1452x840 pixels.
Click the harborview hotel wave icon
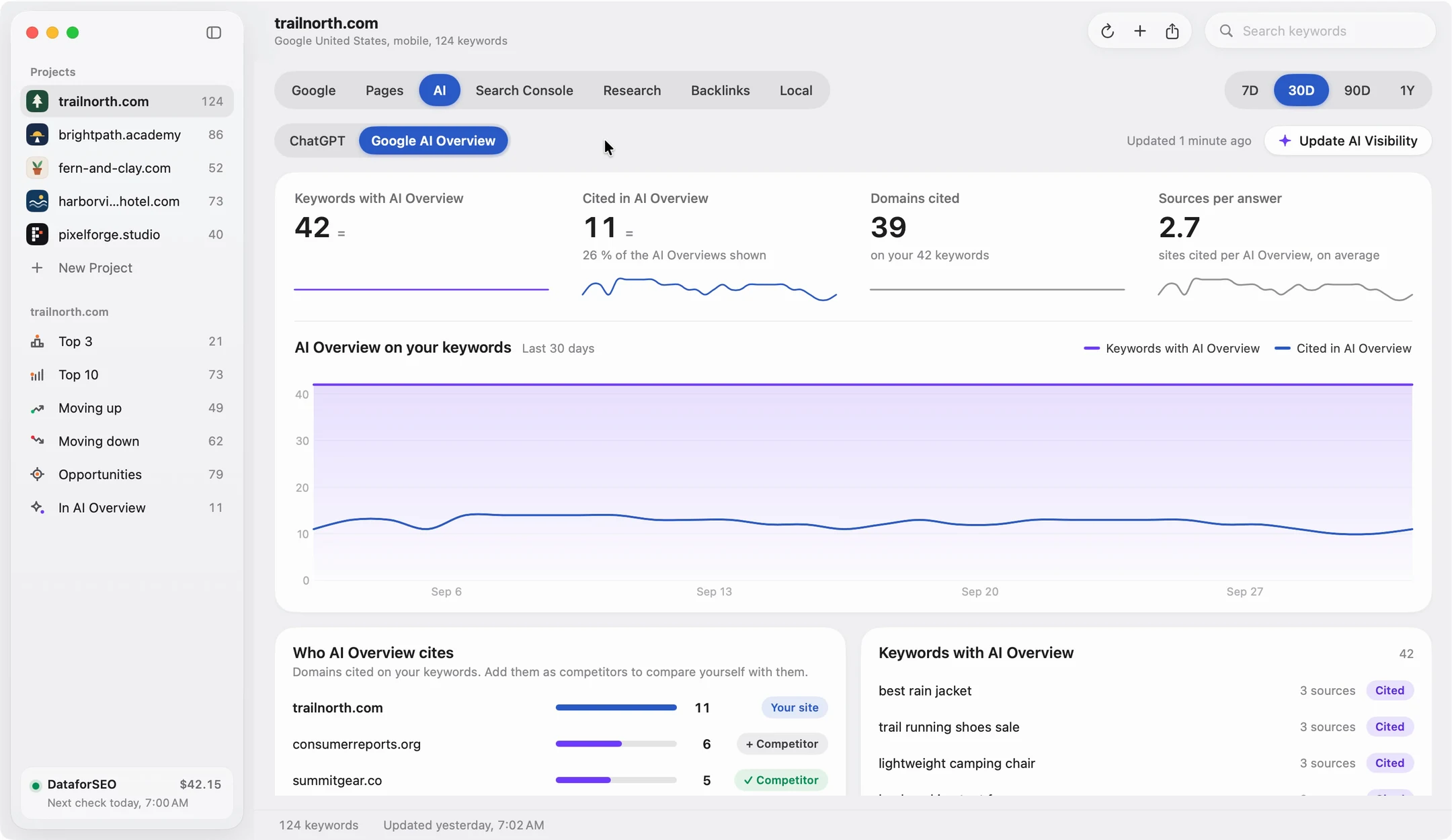pyautogui.click(x=37, y=201)
